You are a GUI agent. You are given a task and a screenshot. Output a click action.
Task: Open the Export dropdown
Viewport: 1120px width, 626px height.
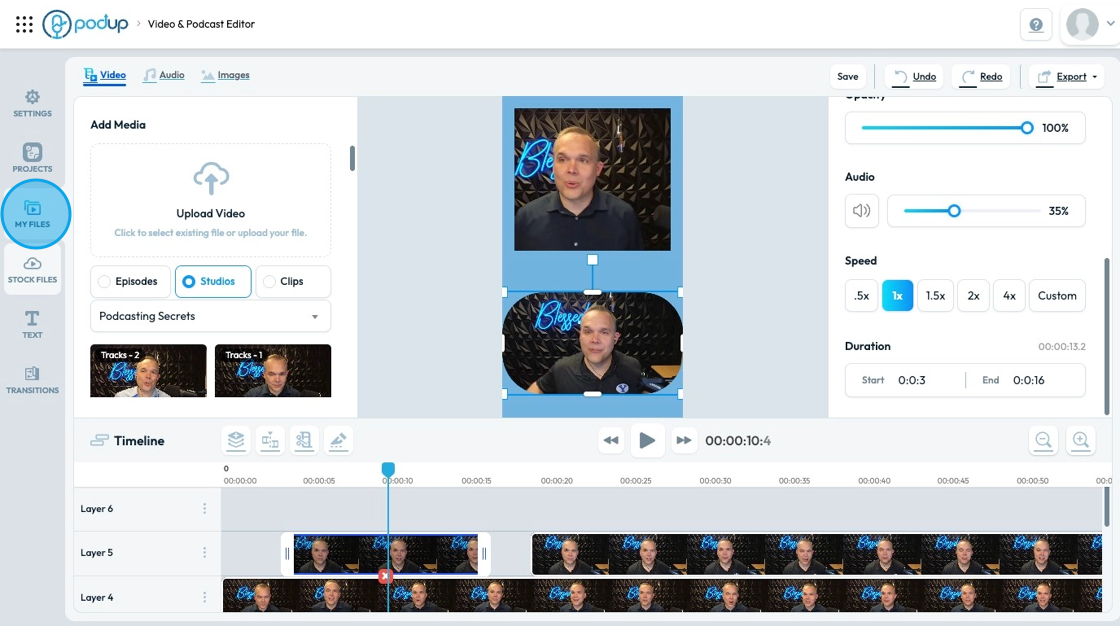click(x=1067, y=76)
